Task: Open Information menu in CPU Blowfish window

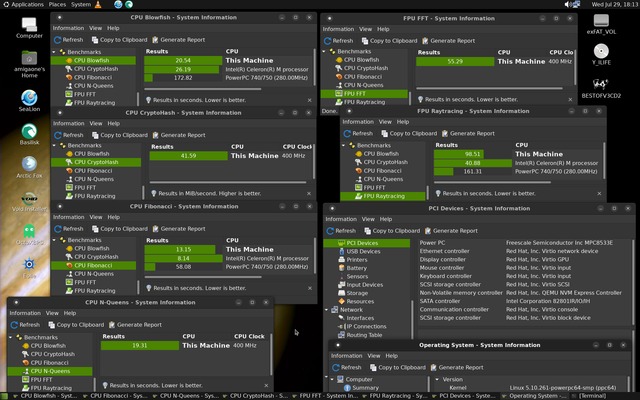Action: click(x=68, y=28)
